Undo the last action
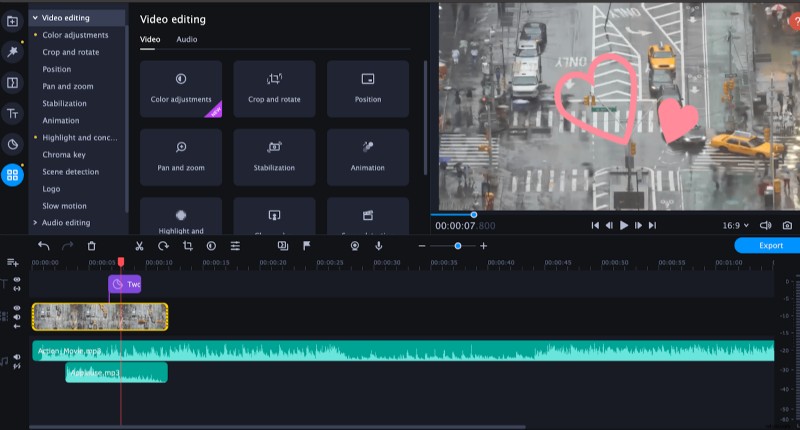Viewport: 800px width, 430px height. tap(44, 246)
